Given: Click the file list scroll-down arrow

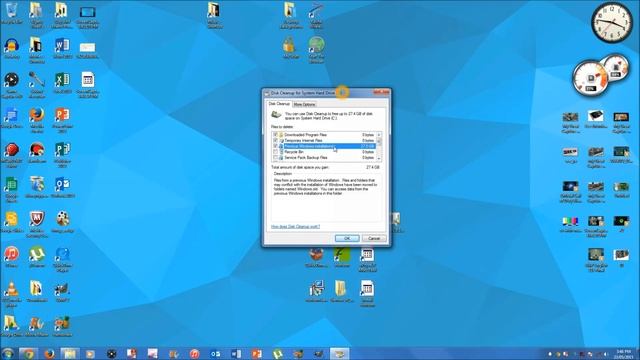Looking at the screenshot, I should (379, 158).
